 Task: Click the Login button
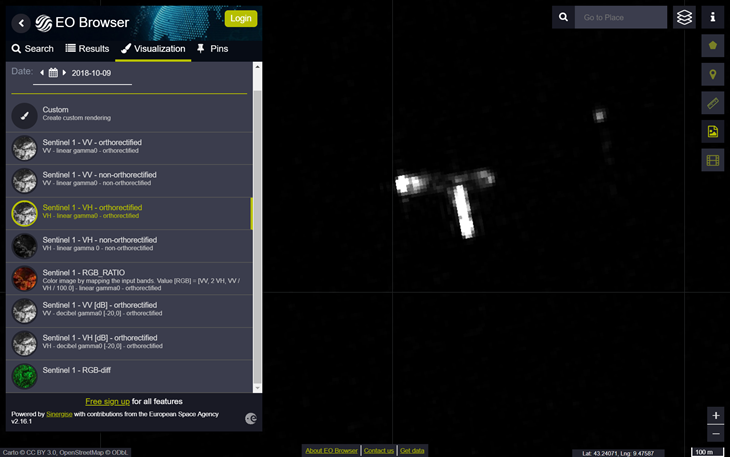[x=241, y=19]
